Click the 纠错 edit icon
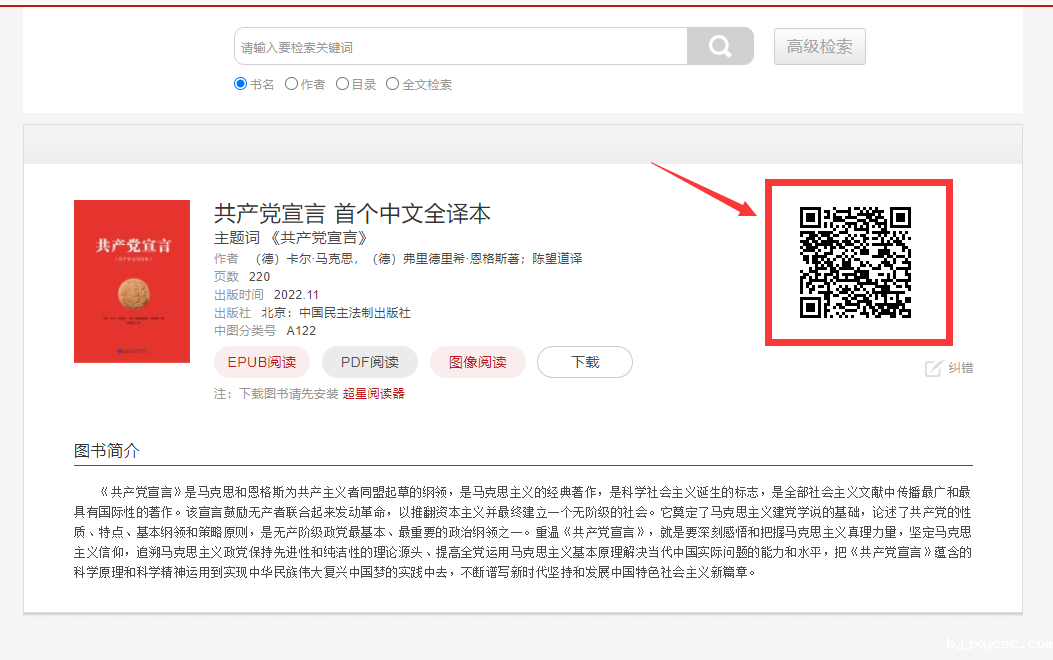Image resolution: width=1053 pixels, height=660 pixels. coord(933,368)
